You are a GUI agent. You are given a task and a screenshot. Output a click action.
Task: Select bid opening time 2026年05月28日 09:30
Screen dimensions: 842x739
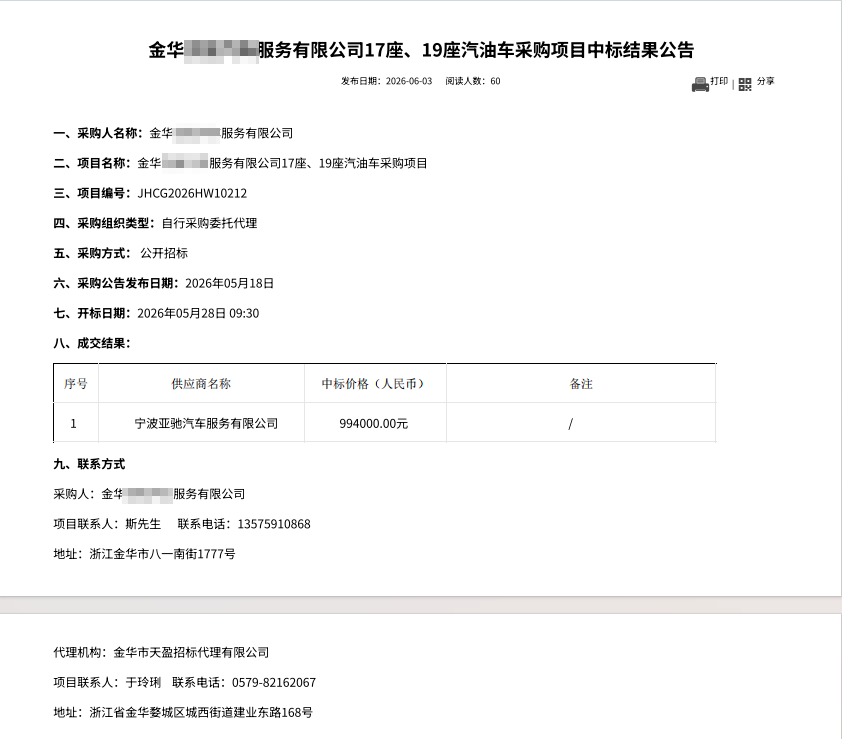(x=198, y=314)
